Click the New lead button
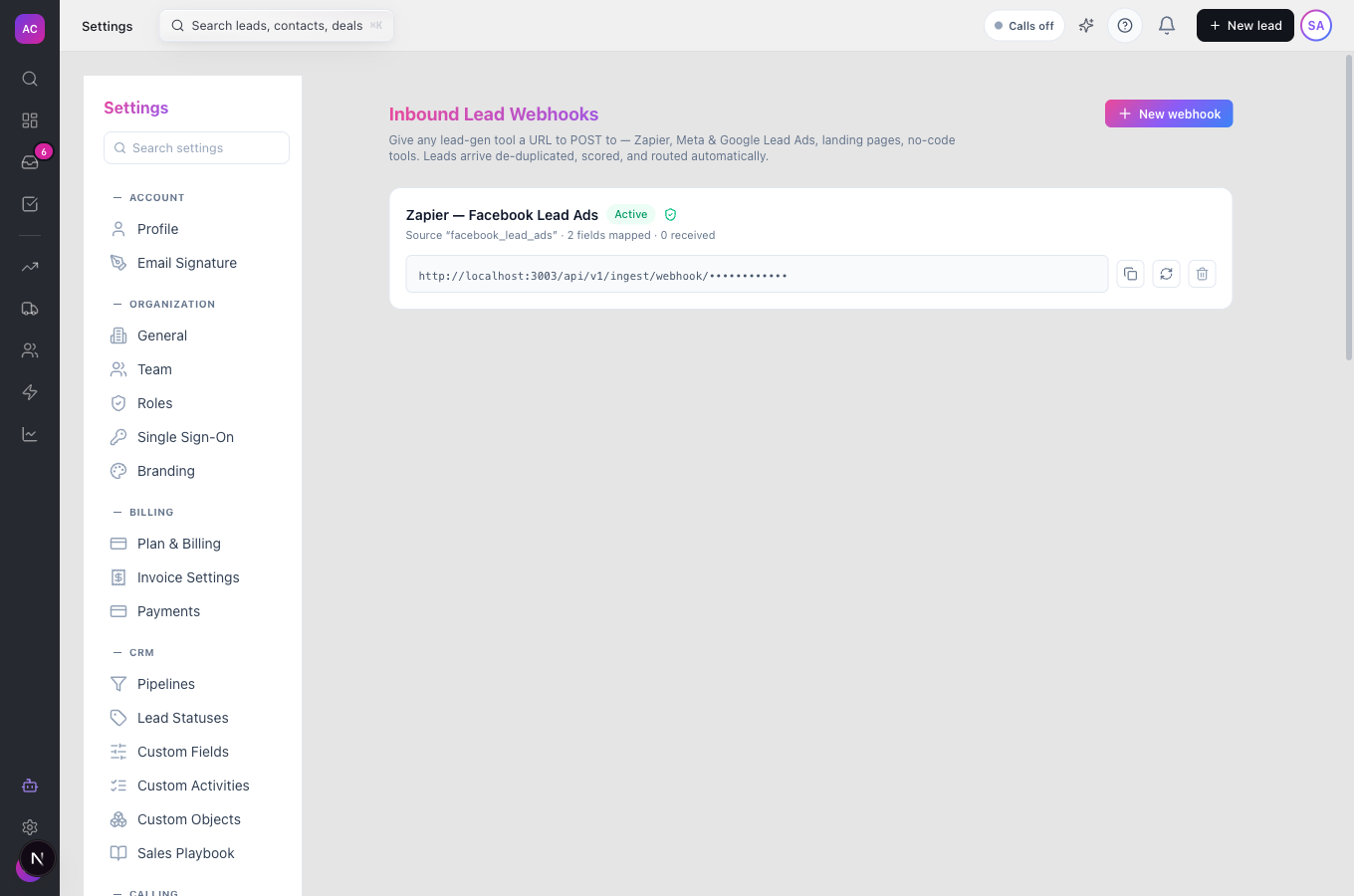Screen dimensions: 1354x896 point(1244,26)
